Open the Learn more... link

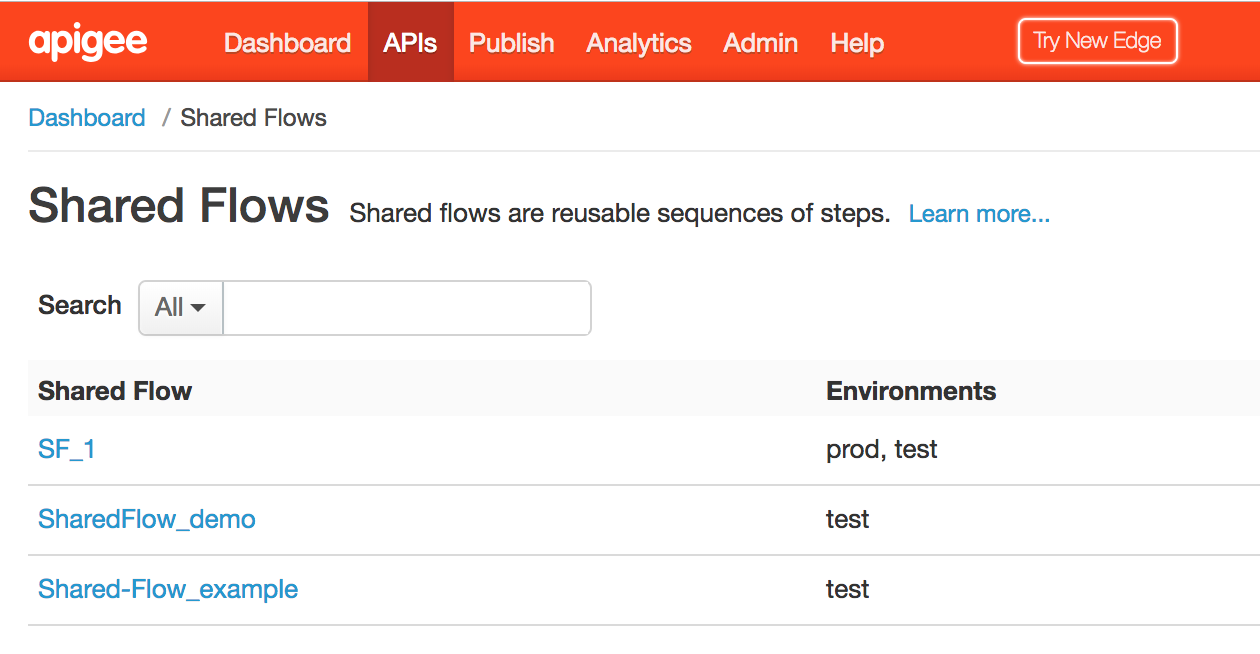pos(979,214)
